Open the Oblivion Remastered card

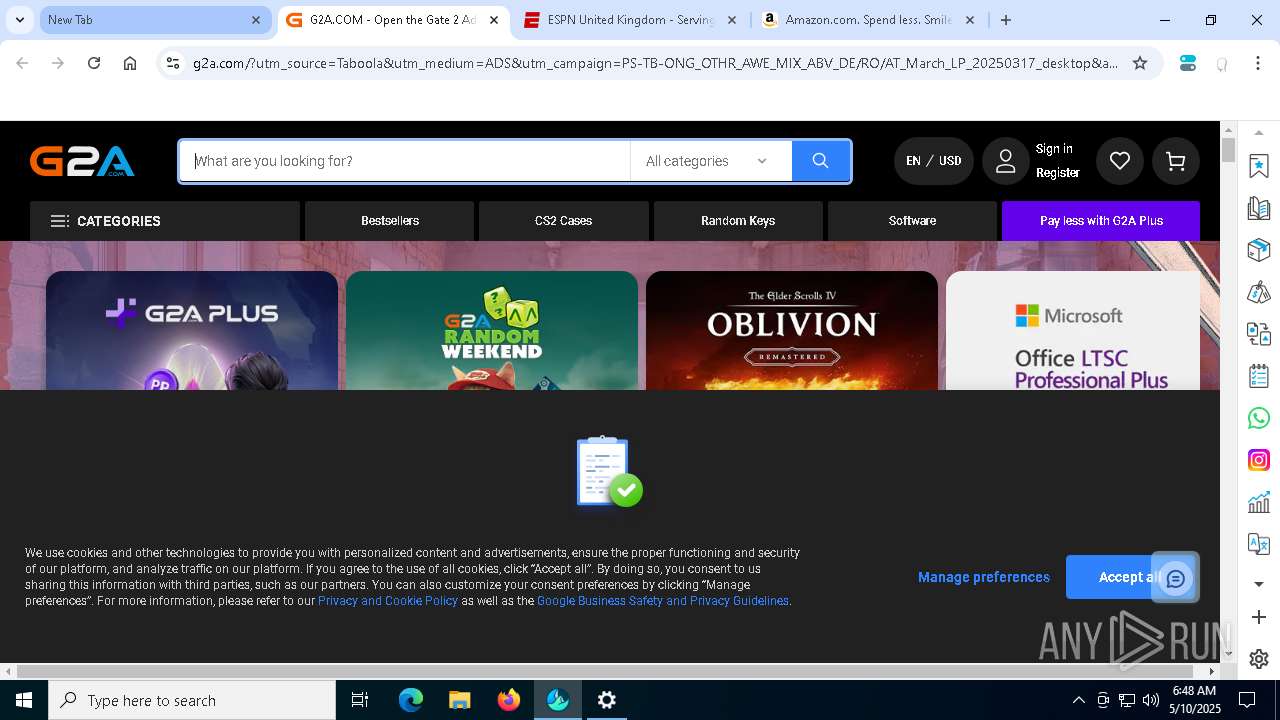click(x=792, y=331)
